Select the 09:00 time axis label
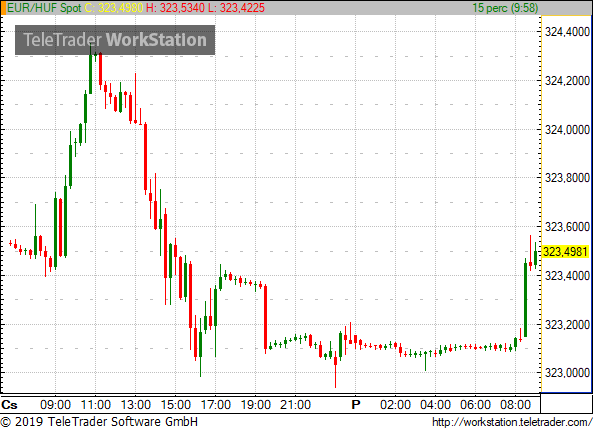Image resolution: width=593 pixels, height=431 pixels. 55,405
